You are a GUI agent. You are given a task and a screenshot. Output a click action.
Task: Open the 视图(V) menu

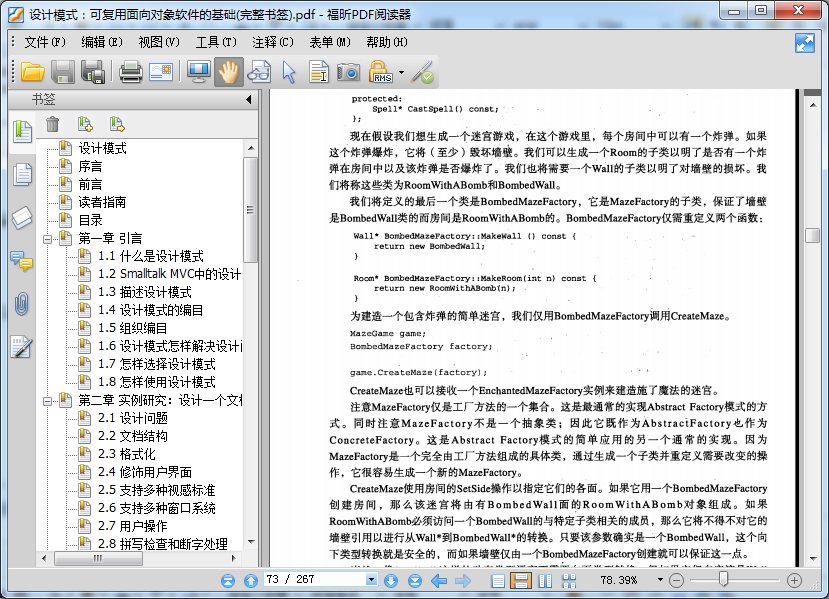pos(159,42)
